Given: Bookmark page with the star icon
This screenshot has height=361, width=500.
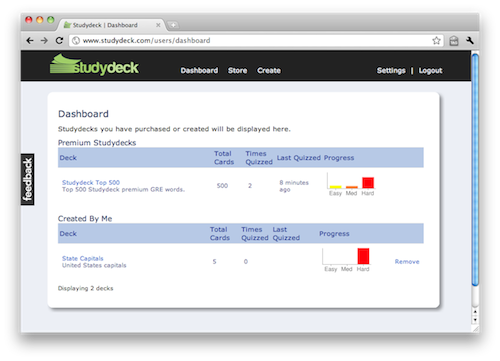Looking at the screenshot, I should 436,41.
